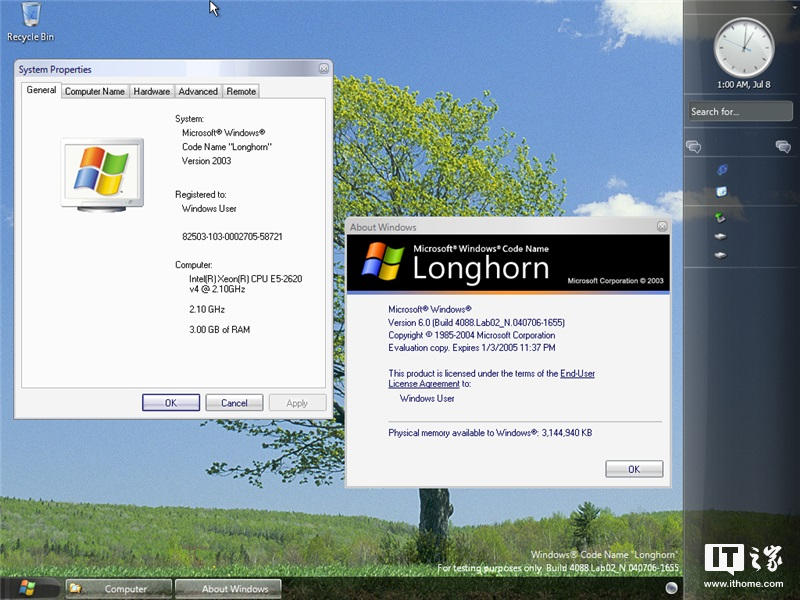The image size is (800, 600).
Task: Click the 'Longhorn' banner title text
Action: pyautogui.click(x=481, y=268)
